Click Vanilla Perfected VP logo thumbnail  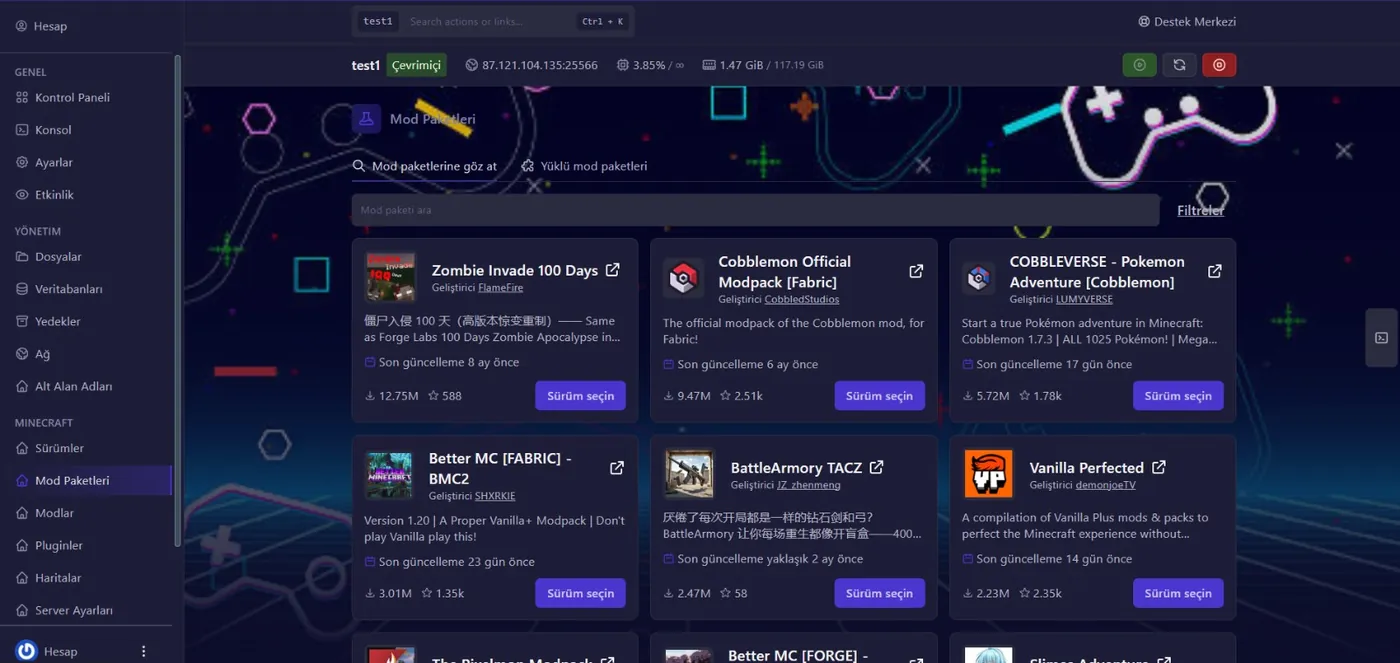(989, 473)
